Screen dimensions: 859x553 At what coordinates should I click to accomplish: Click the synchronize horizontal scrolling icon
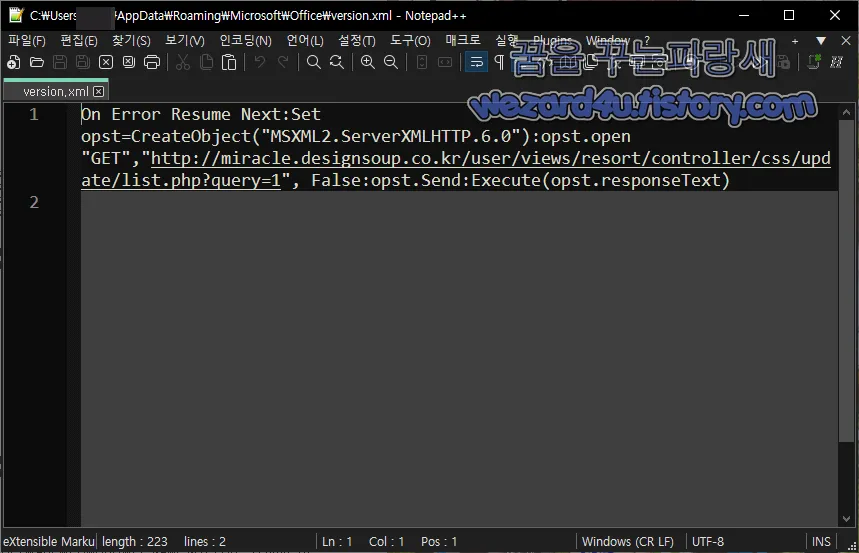[445, 62]
